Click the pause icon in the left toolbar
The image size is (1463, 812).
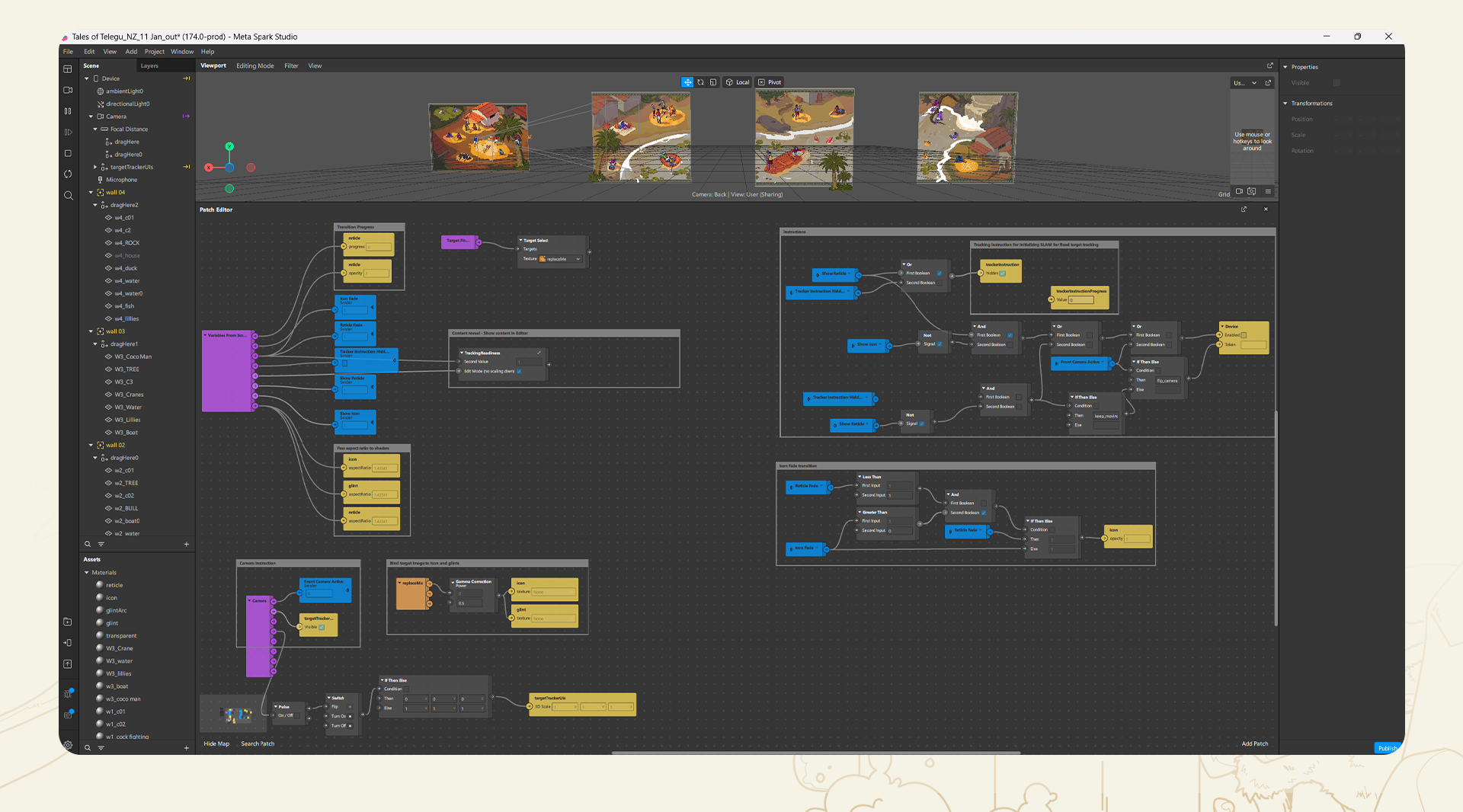[x=68, y=111]
